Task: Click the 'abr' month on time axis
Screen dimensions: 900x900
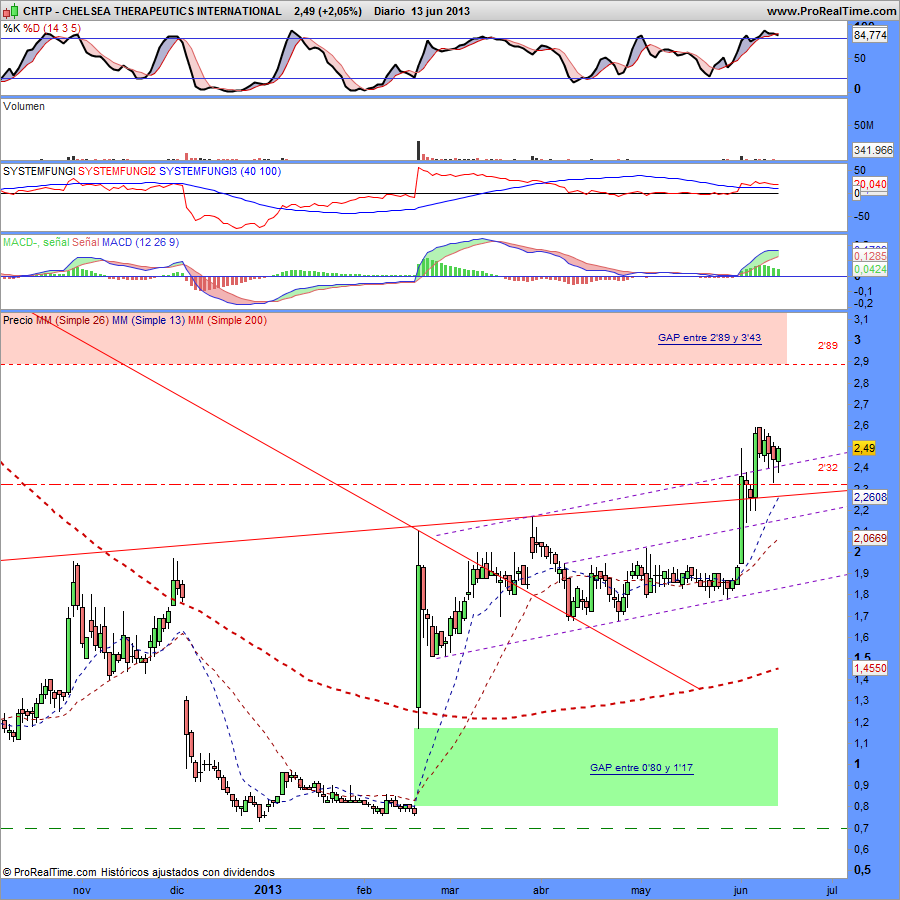Action: [541, 890]
